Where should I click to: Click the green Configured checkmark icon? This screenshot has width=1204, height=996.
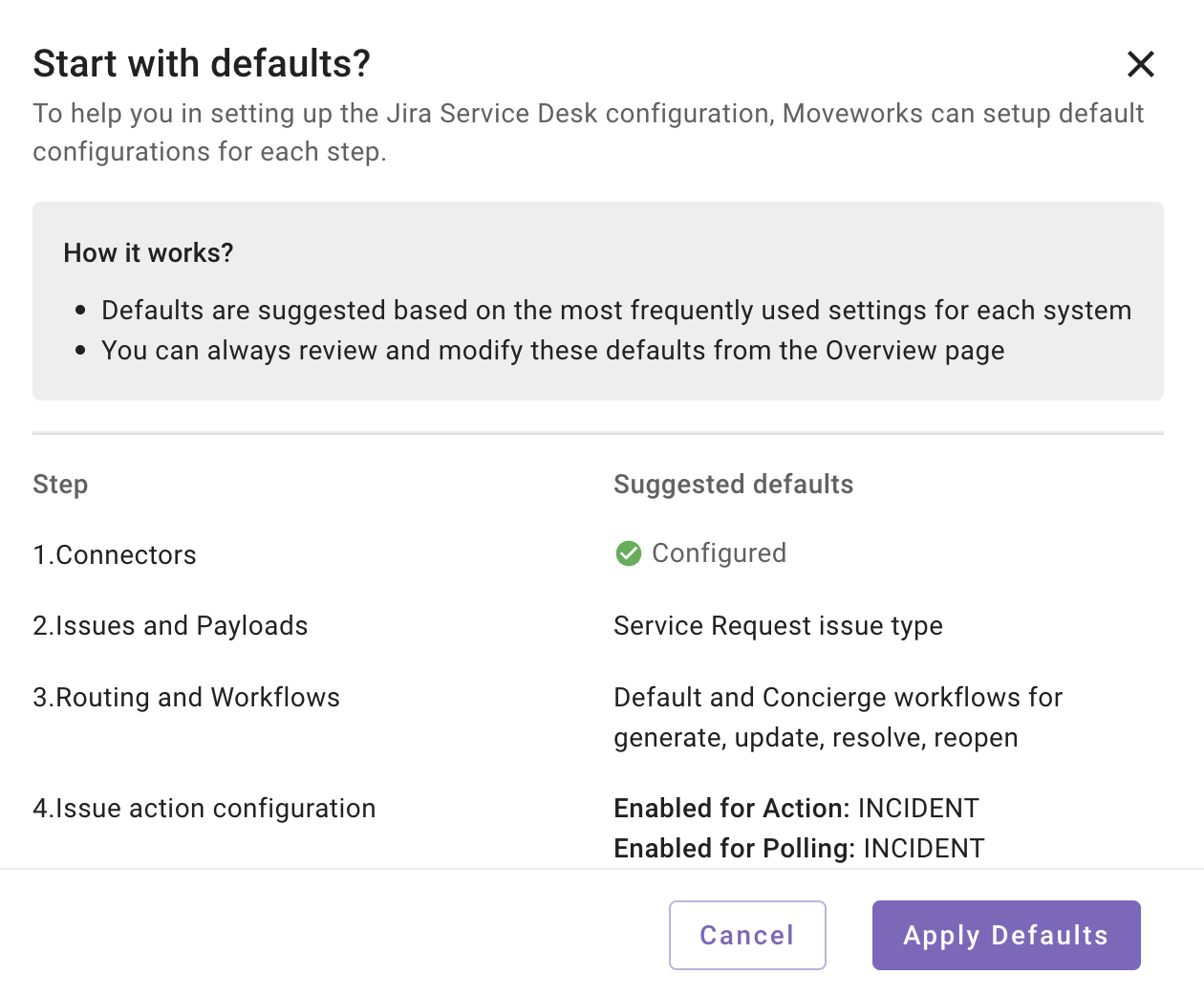coord(629,553)
